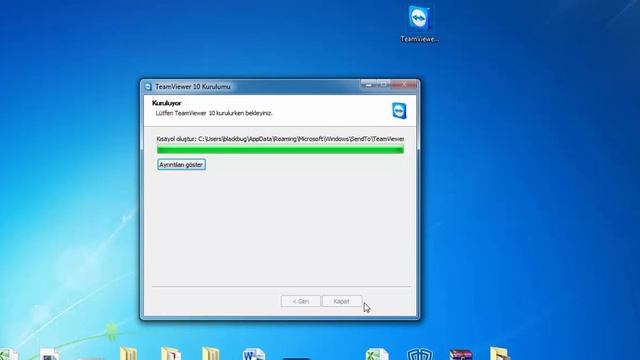The image size is (640, 360).
Task: Click the '< Geri' back button
Action: pyautogui.click(x=300, y=301)
